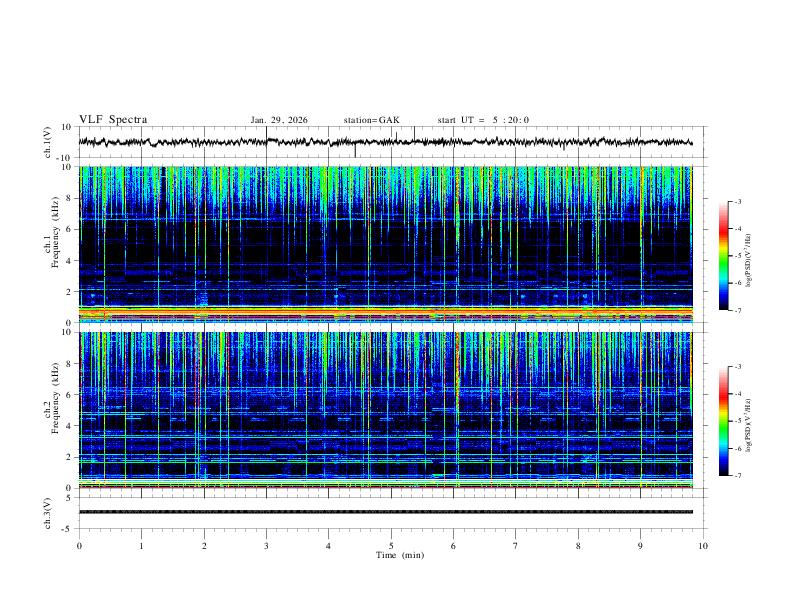Click the time axis tick label "4"

(328, 546)
